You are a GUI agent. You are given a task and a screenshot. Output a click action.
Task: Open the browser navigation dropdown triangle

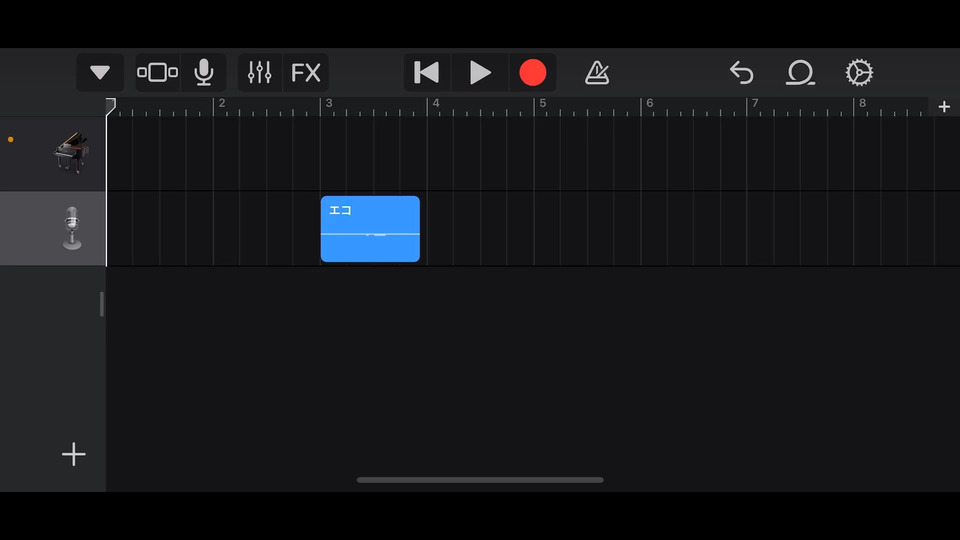click(x=100, y=73)
